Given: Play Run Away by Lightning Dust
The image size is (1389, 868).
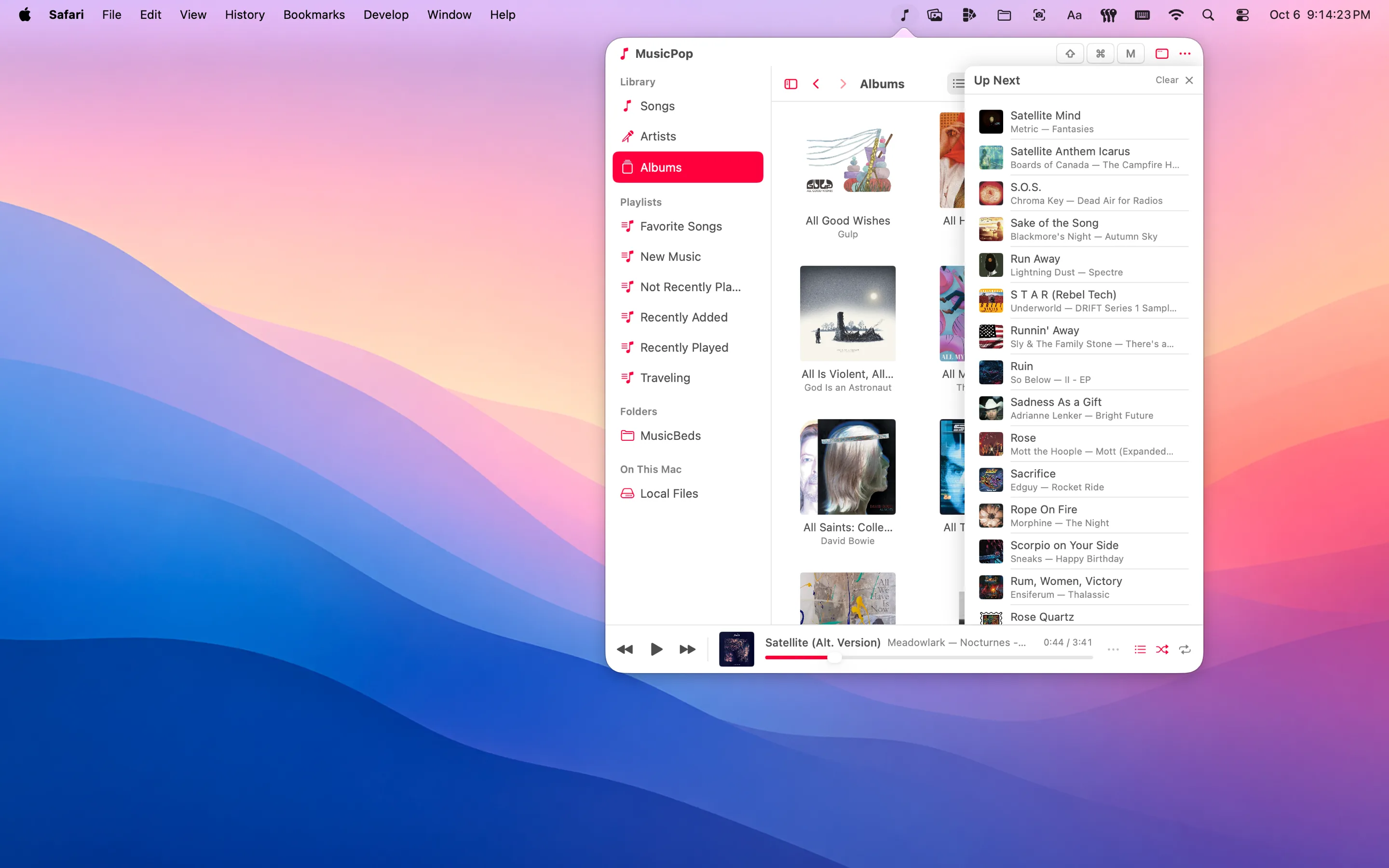Looking at the screenshot, I should [1083, 265].
